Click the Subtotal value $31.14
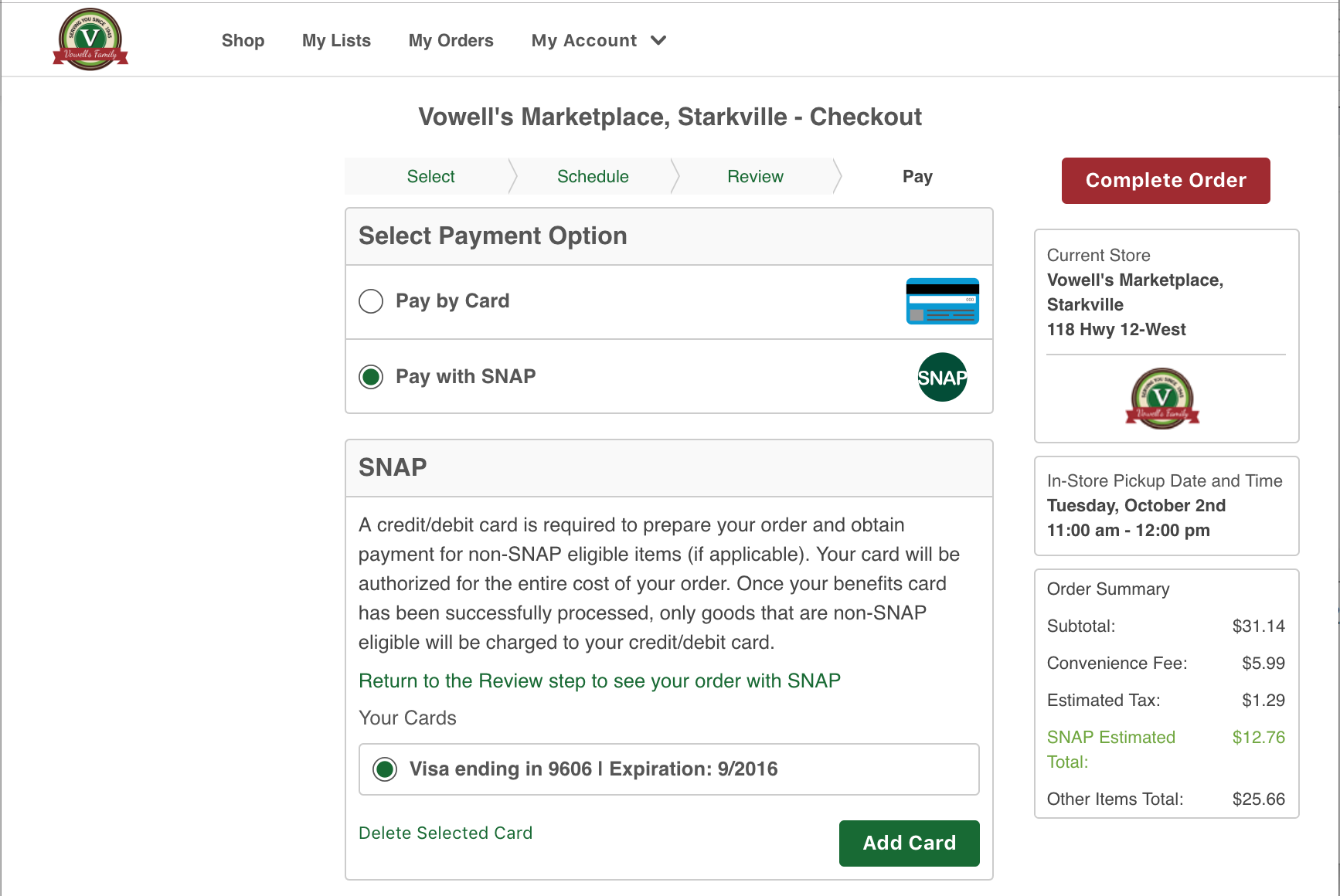The image size is (1340, 896). pyautogui.click(x=1258, y=626)
